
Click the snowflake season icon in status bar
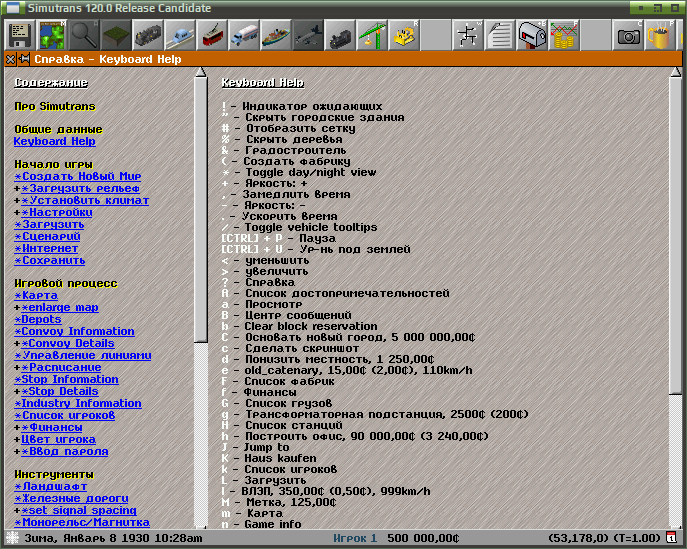(x=12, y=538)
